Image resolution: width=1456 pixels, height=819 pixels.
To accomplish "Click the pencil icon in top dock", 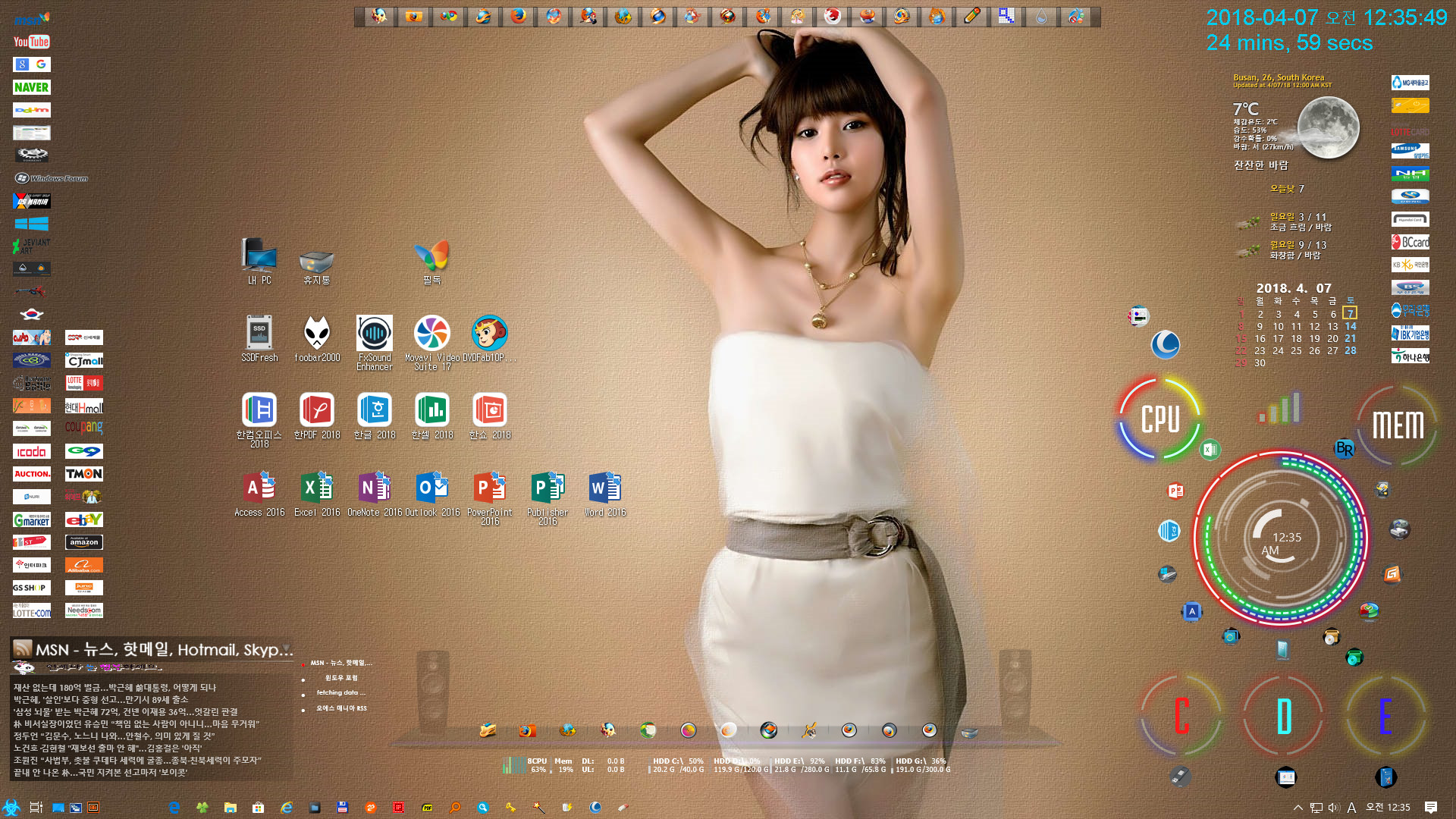I will coord(971,16).
